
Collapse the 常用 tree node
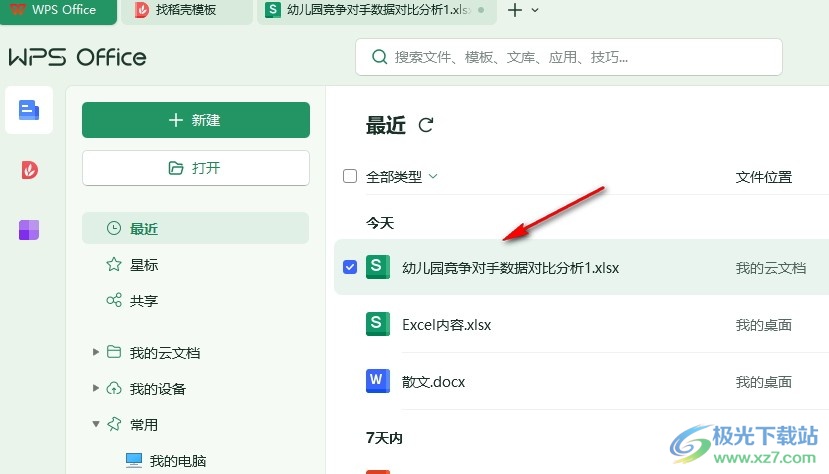point(95,424)
